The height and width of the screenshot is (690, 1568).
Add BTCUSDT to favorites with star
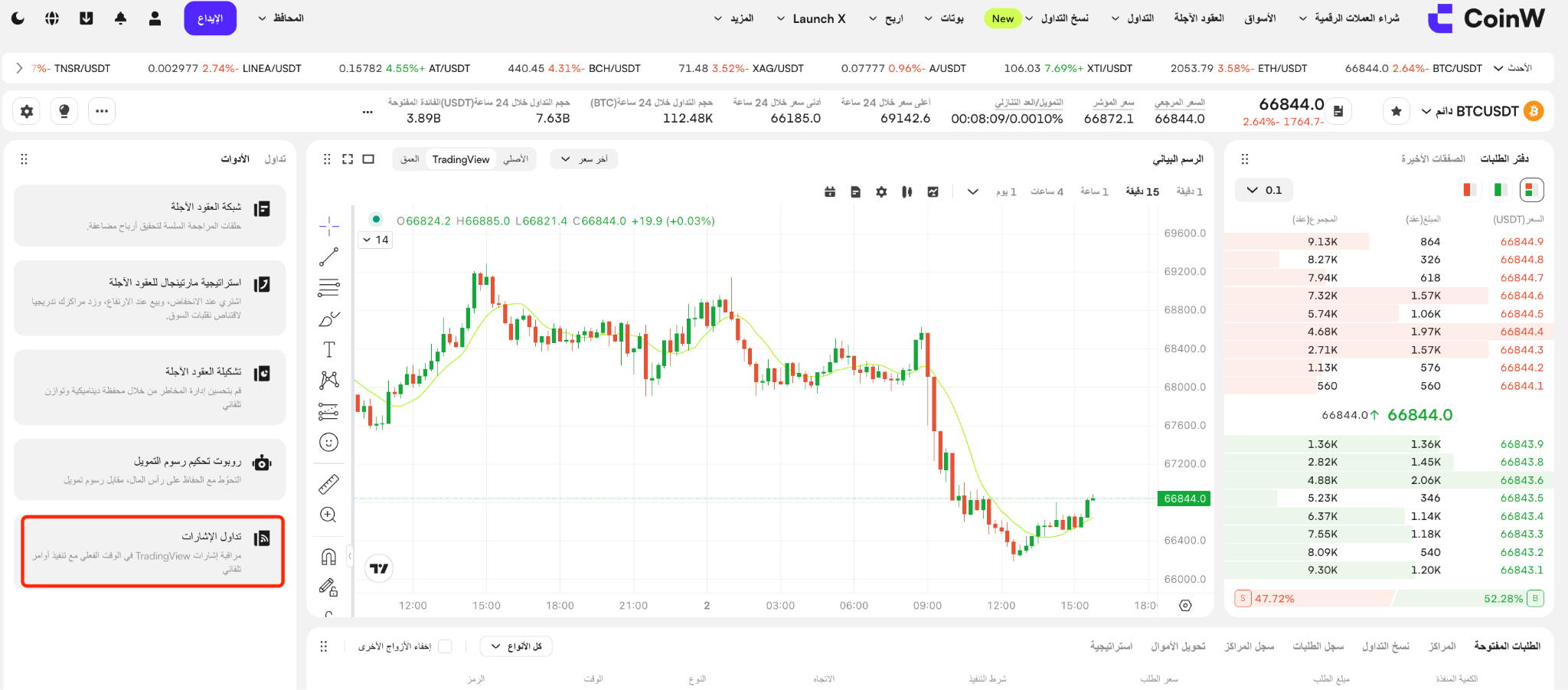(1396, 111)
